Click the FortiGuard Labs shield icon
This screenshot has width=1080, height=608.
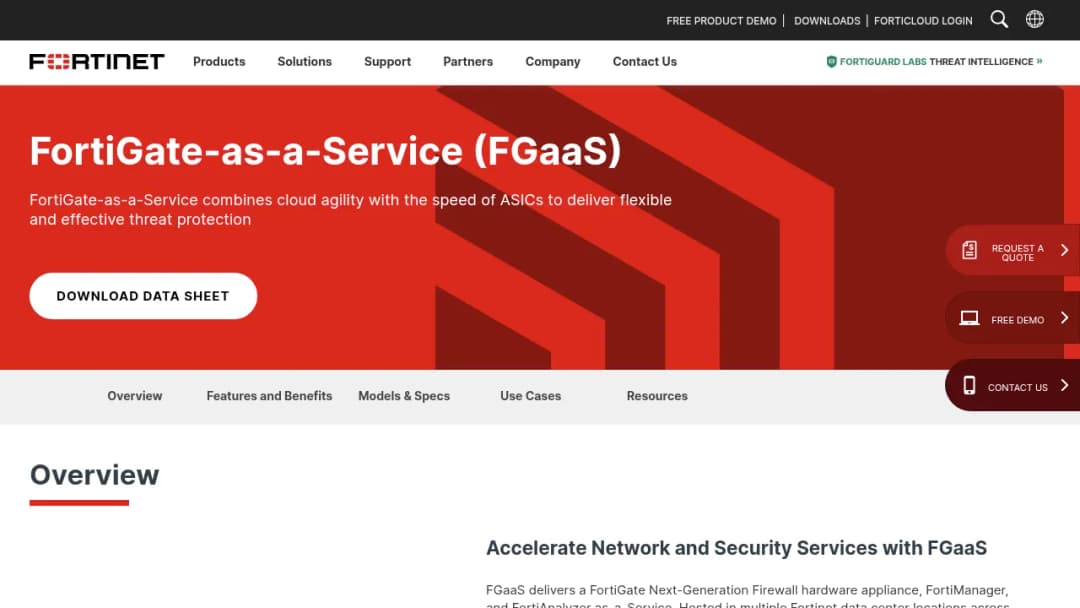pyautogui.click(x=831, y=61)
